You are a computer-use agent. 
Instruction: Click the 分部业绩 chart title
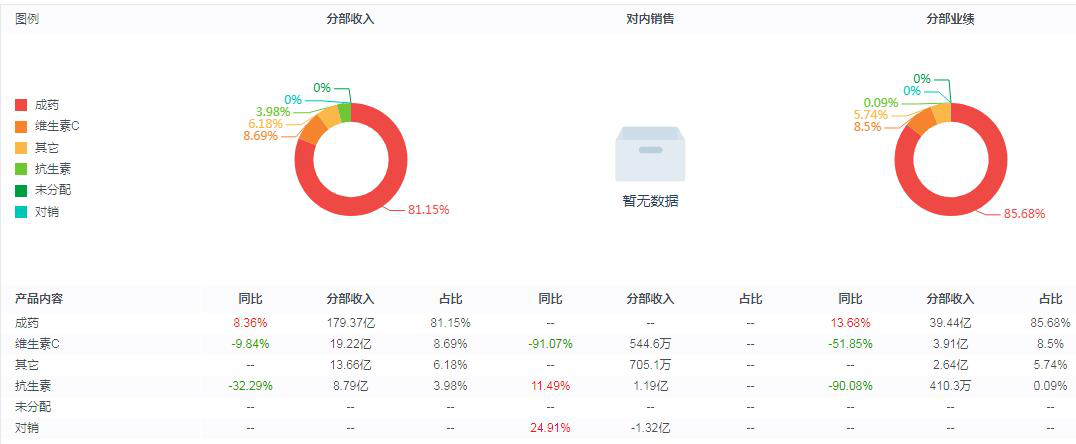point(950,19)
